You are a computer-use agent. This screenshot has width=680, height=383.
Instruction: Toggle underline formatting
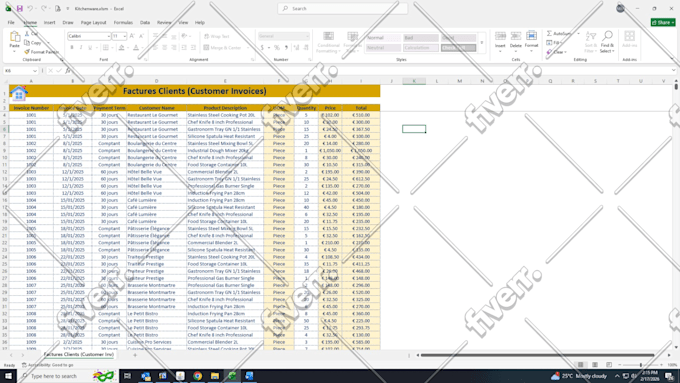[90, 47]
